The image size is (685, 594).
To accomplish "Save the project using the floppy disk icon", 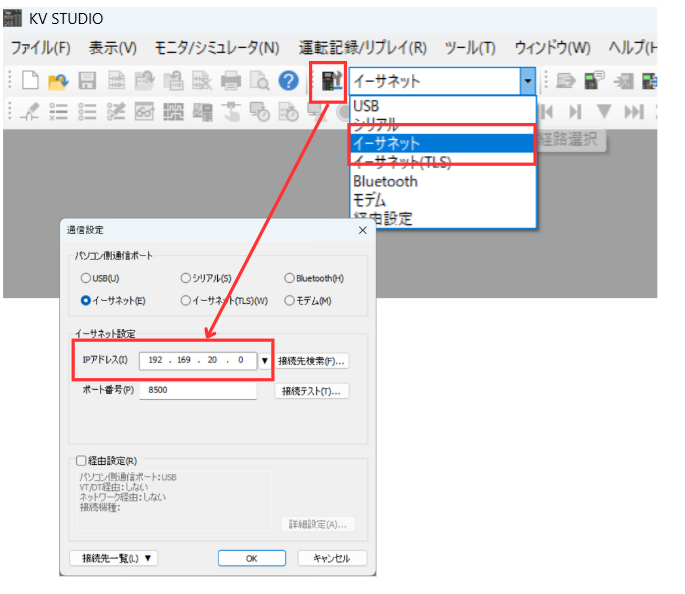I will 87,81.
